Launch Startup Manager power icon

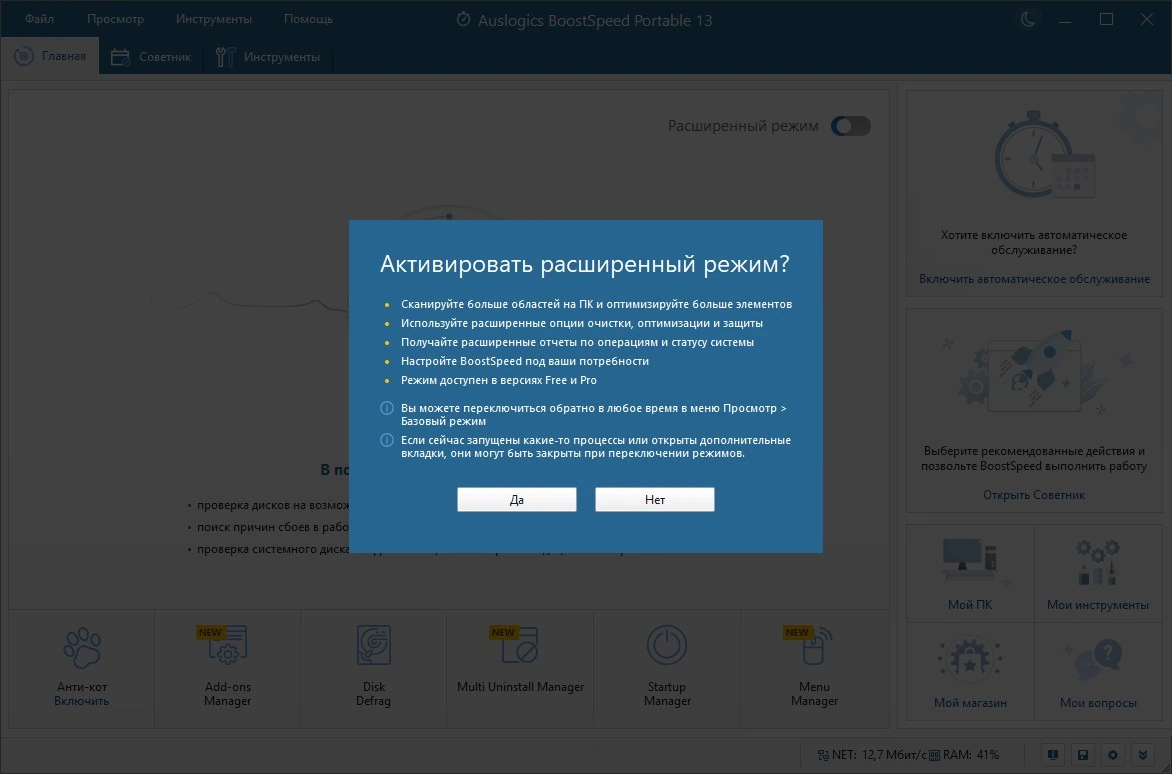[667, 645]
